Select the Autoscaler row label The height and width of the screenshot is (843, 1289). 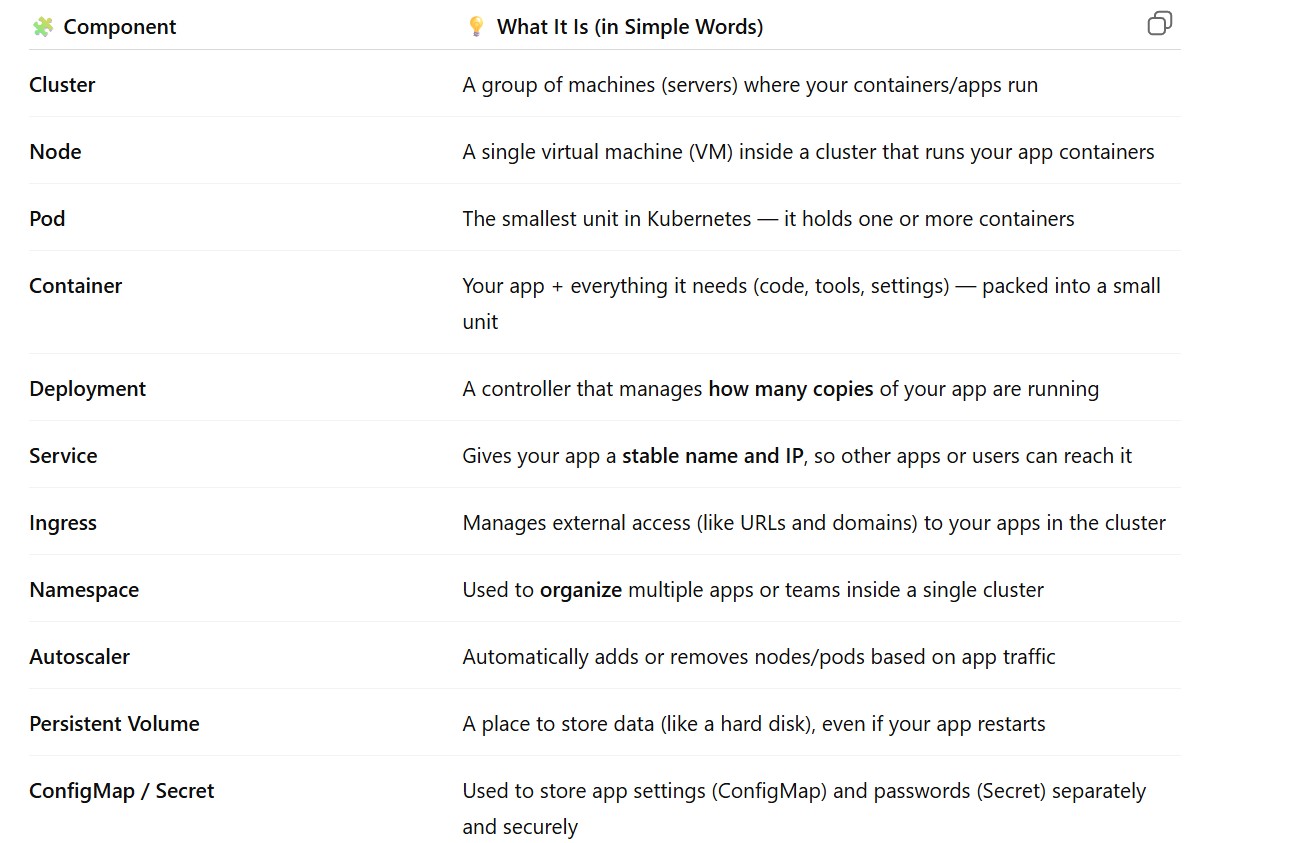79,657
